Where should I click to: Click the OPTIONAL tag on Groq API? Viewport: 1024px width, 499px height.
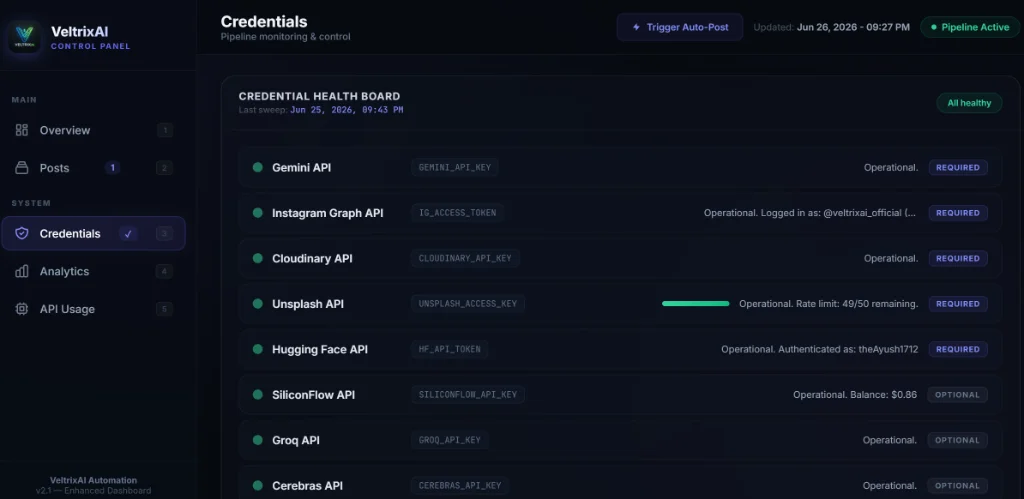[957, 440]
